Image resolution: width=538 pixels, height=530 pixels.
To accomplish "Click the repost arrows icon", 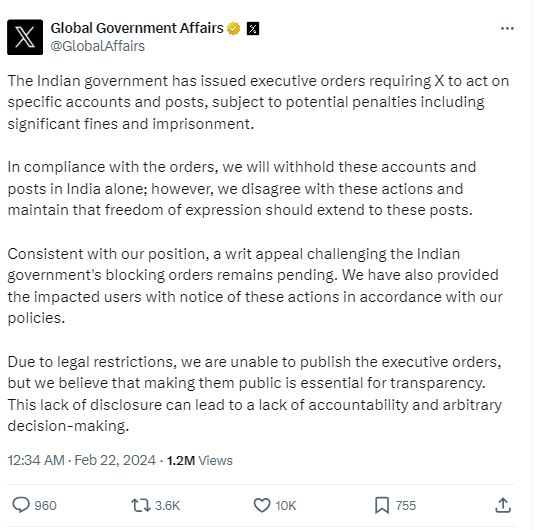I will point(141,505).
